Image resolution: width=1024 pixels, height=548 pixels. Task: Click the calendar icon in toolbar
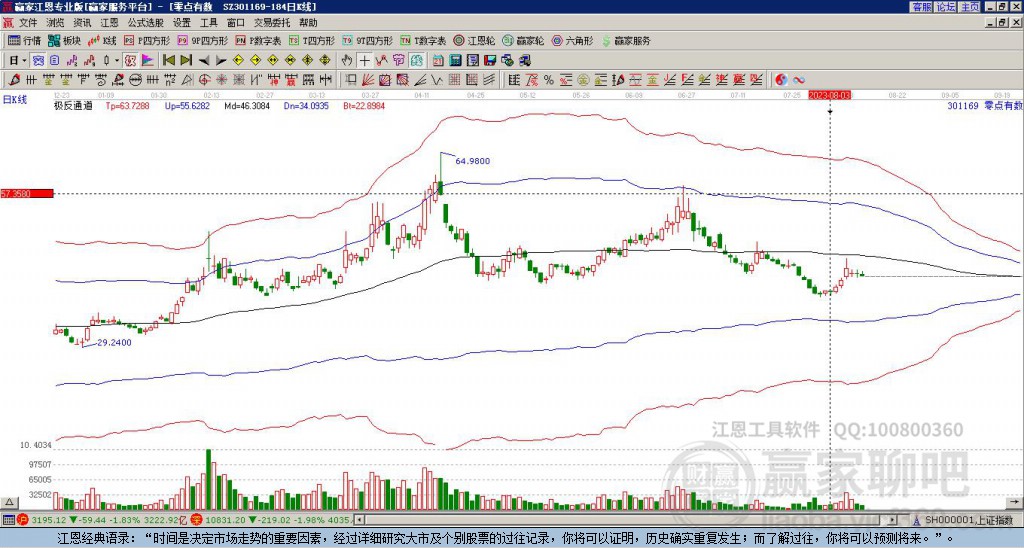[438, 61]
